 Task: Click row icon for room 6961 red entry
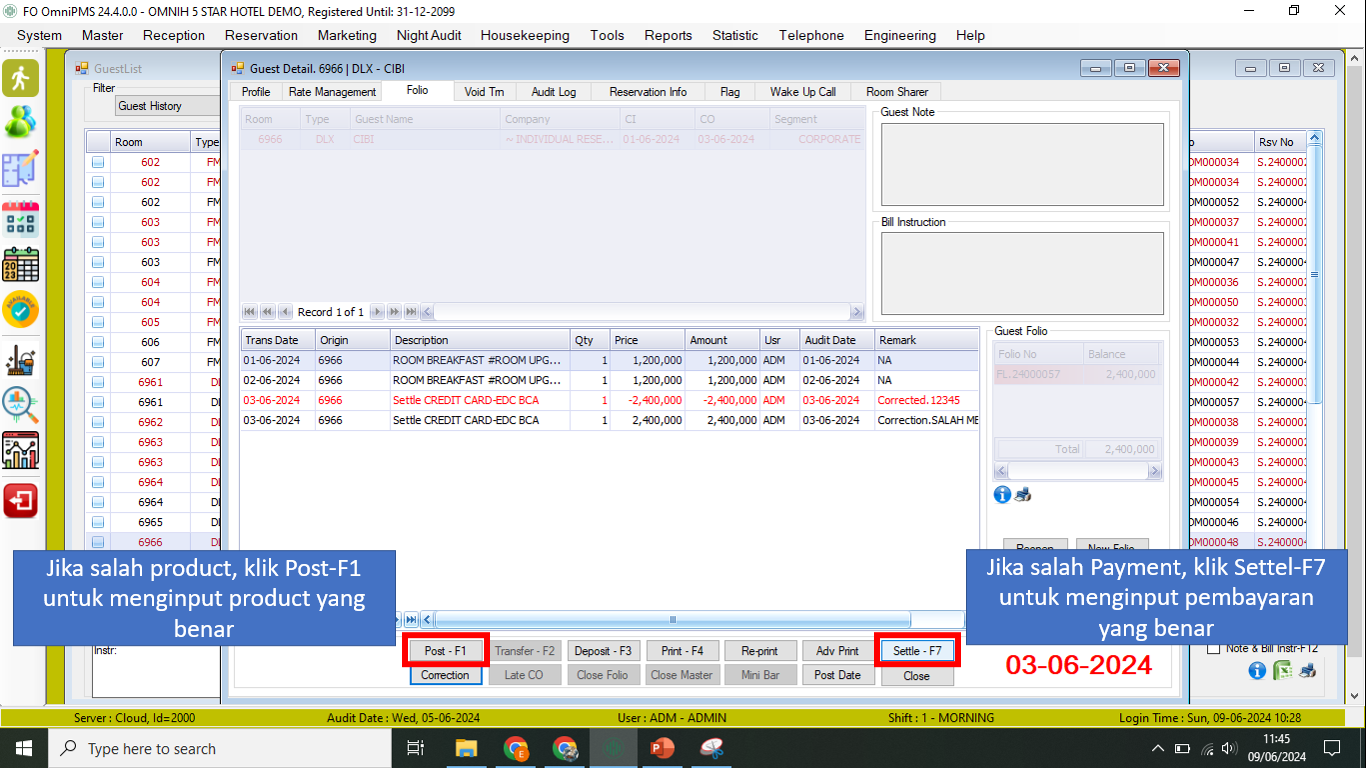(98, 382)
